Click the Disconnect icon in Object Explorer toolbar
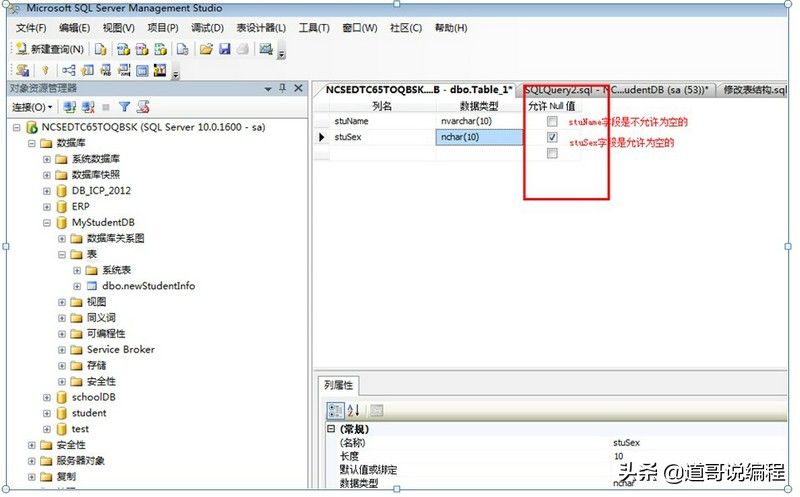 pos(87,106)
